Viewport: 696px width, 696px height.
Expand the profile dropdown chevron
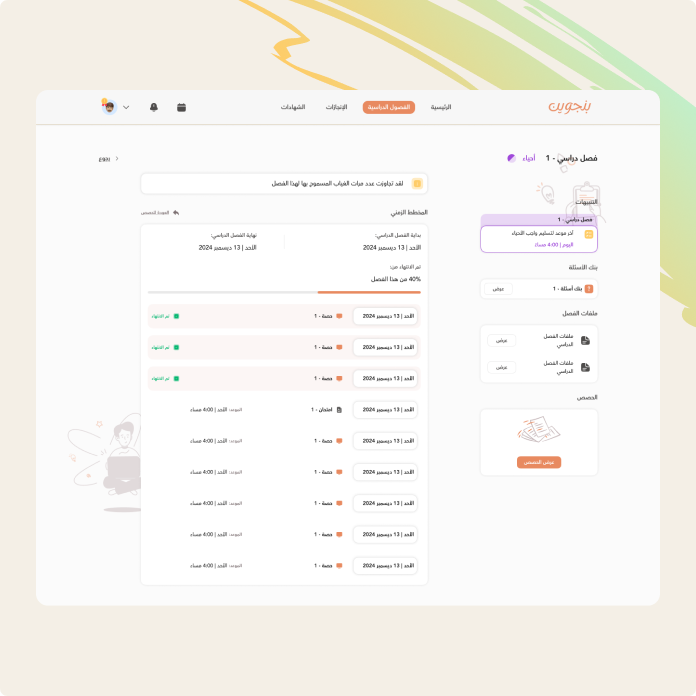pyautogui.click(x=126, y=107)
